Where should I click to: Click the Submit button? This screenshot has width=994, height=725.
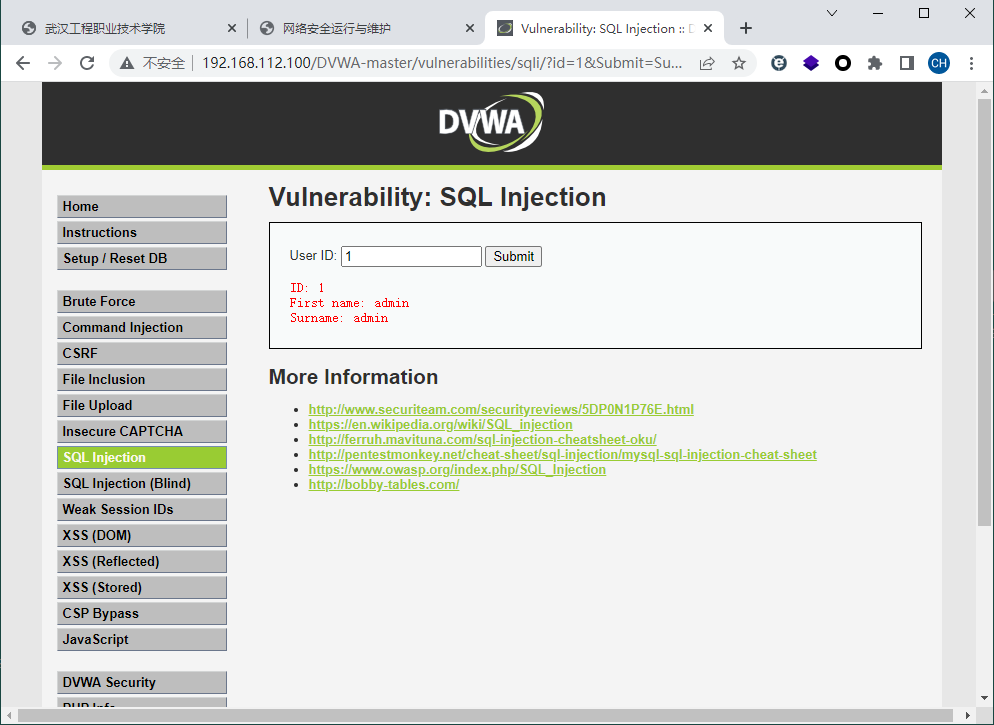pos(513,256)
